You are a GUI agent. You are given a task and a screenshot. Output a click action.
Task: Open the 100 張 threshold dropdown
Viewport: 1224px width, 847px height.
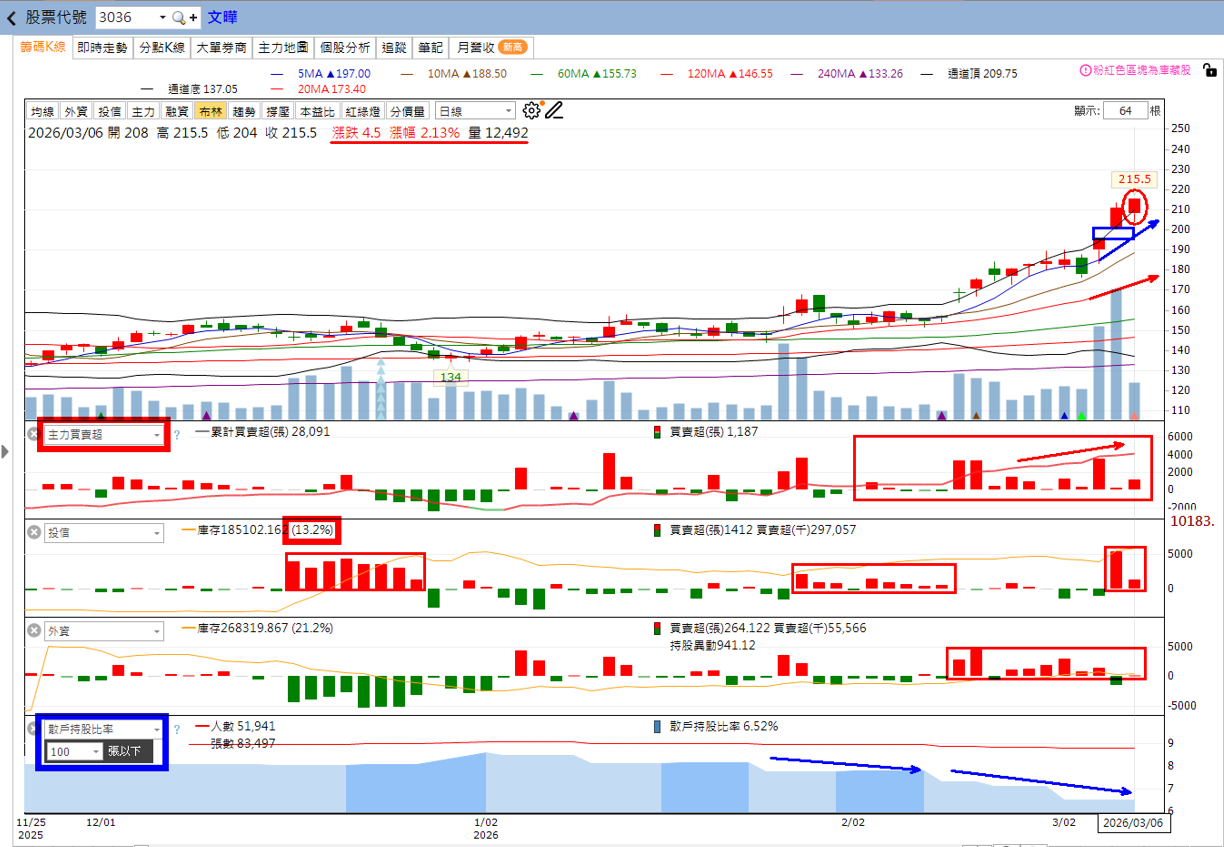pos(96,751)
